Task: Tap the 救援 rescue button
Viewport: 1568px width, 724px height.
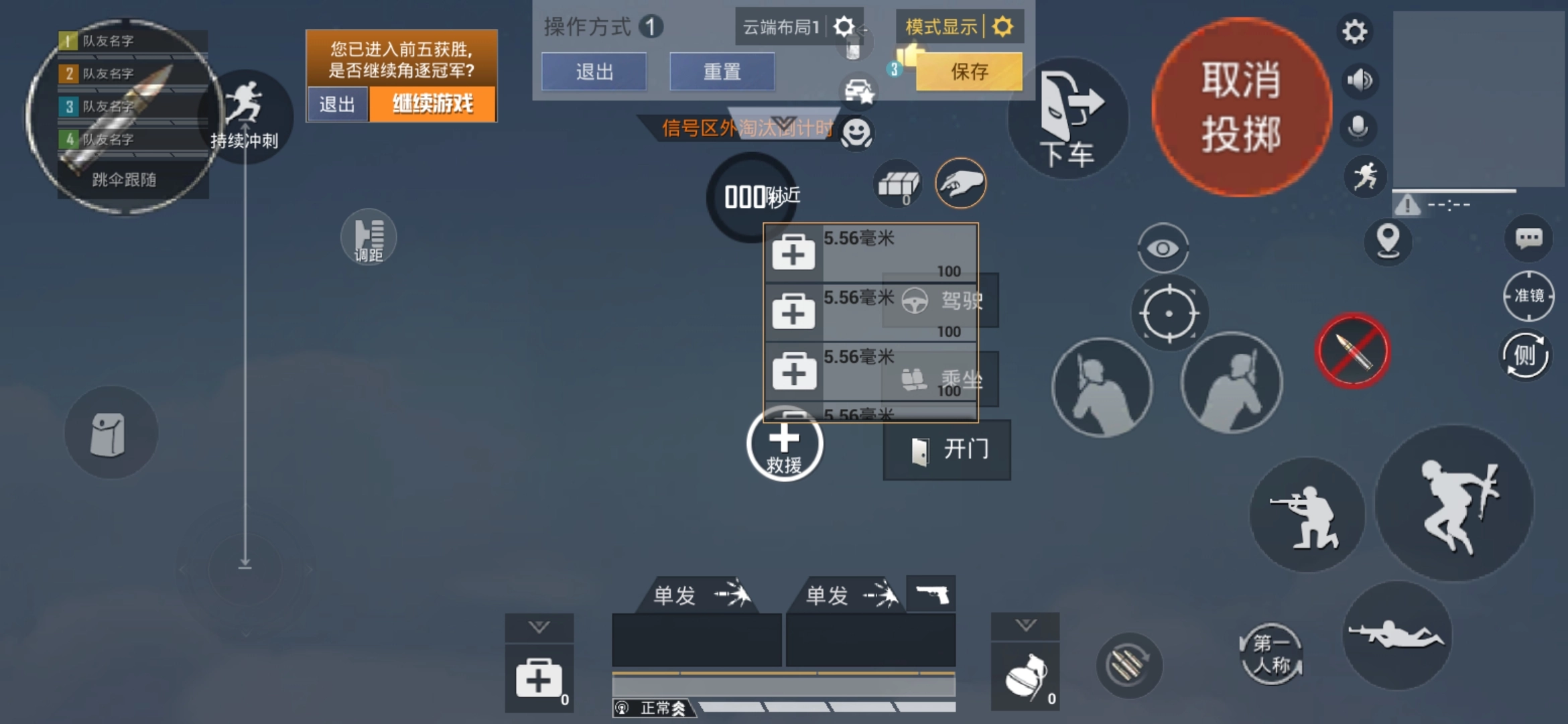Action: pyautogui.click(x=784, y=444)
